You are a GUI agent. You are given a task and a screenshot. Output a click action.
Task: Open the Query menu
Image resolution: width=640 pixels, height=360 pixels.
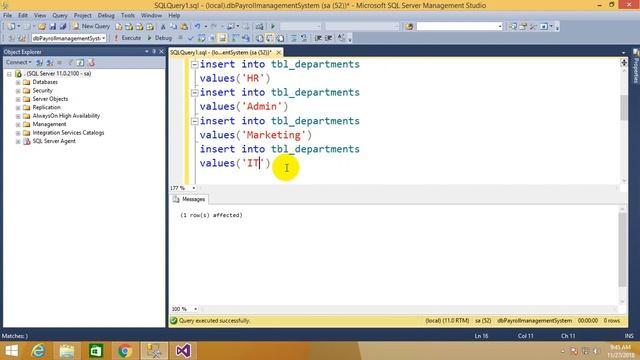click(x=60, y=15)
